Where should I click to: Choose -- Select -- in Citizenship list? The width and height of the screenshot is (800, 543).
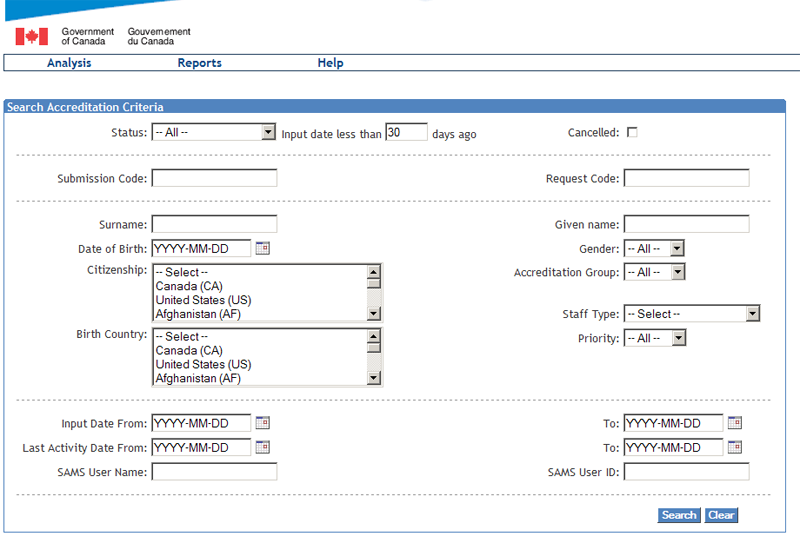[x=260, y=272]
